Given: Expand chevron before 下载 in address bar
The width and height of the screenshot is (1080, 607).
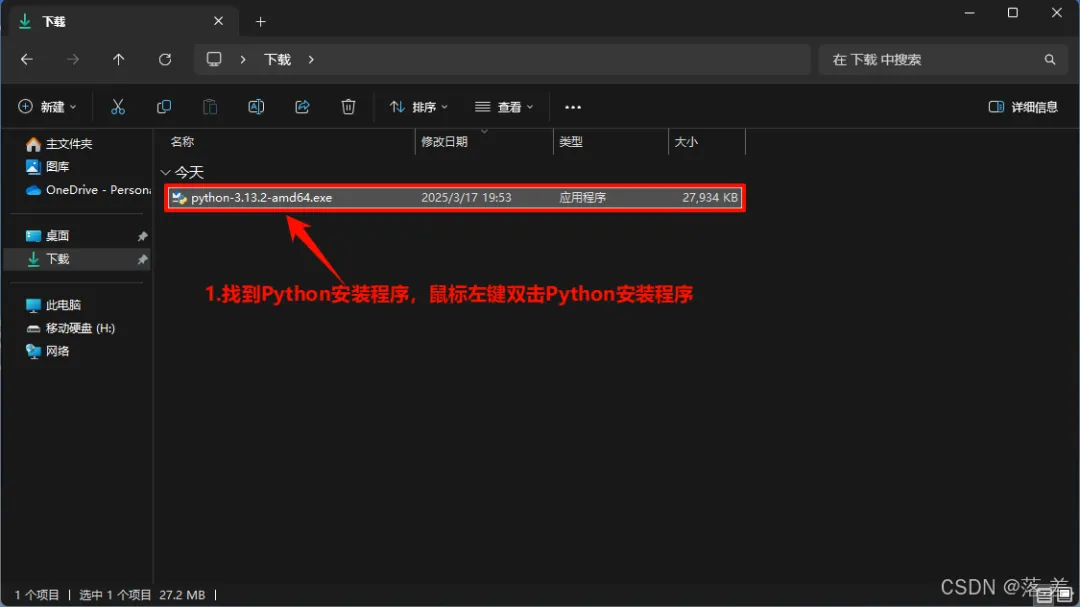Looking at the screenshot, I should pyautogui.click(x=243, y=60).
